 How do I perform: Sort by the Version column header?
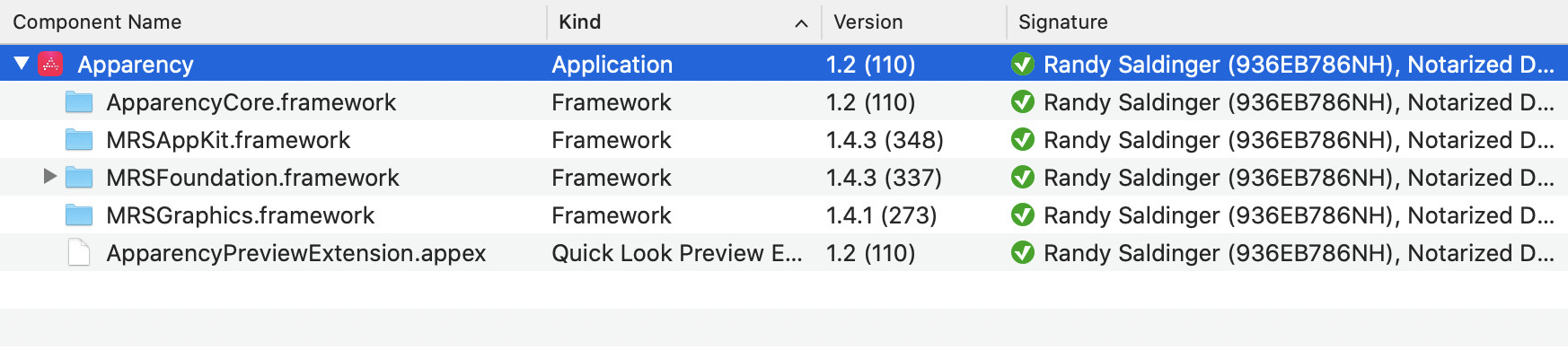pyautogui.click(x=868, y=22)
